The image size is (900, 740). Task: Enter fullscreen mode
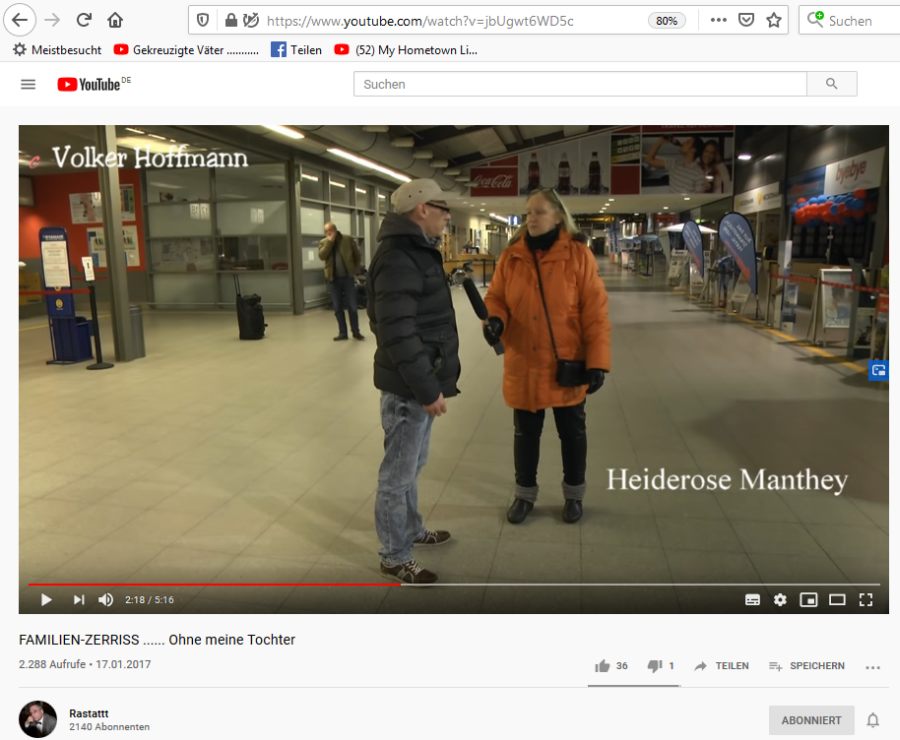tap(866, 600)
